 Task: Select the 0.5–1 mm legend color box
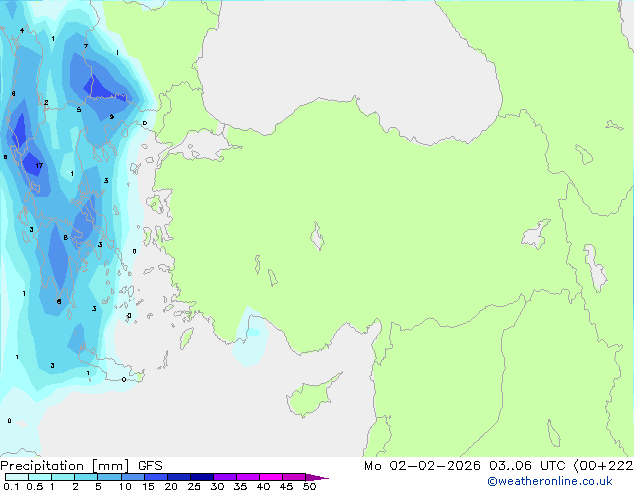click(x=40, y=477)
